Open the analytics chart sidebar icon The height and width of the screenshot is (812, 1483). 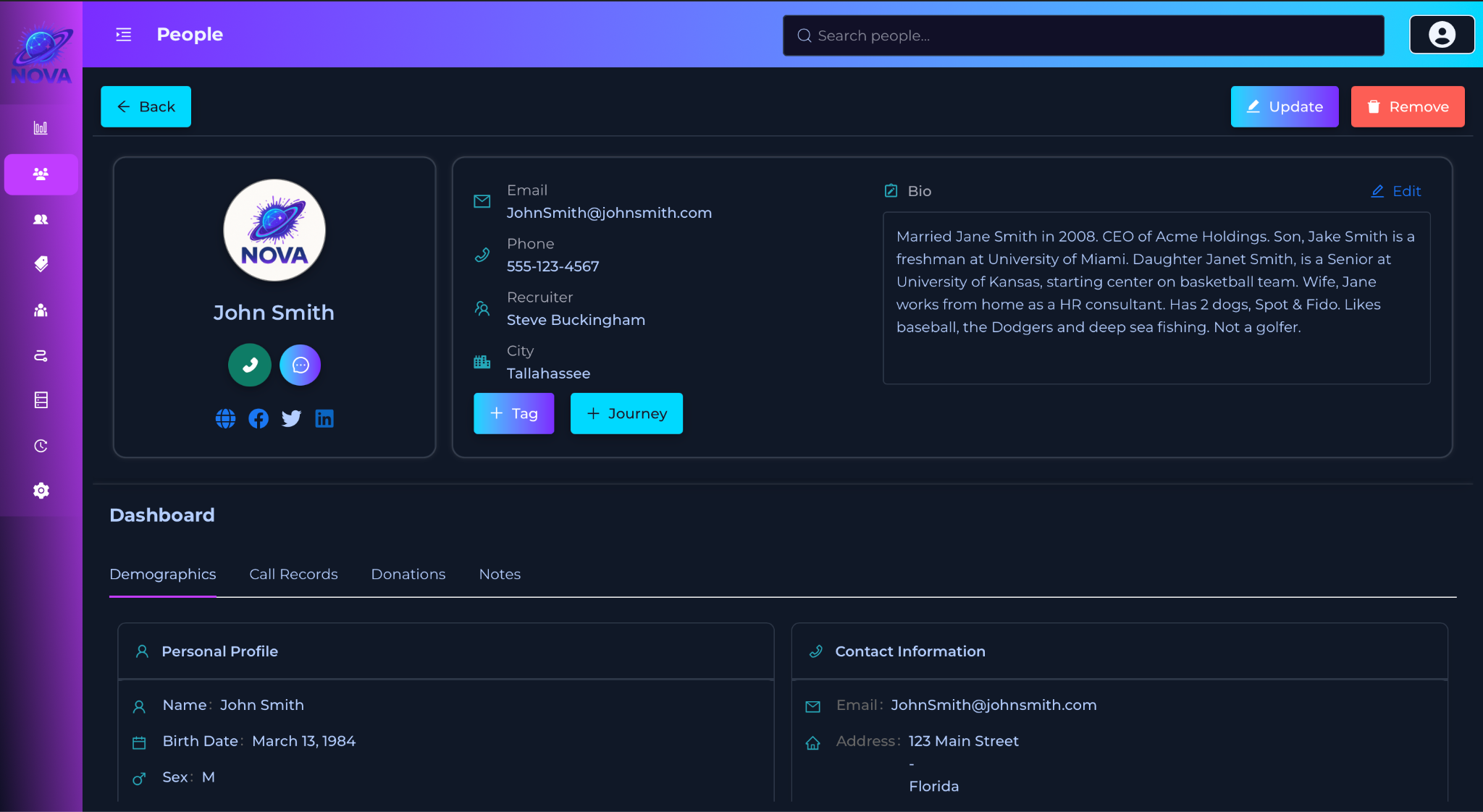pos(41,128)
